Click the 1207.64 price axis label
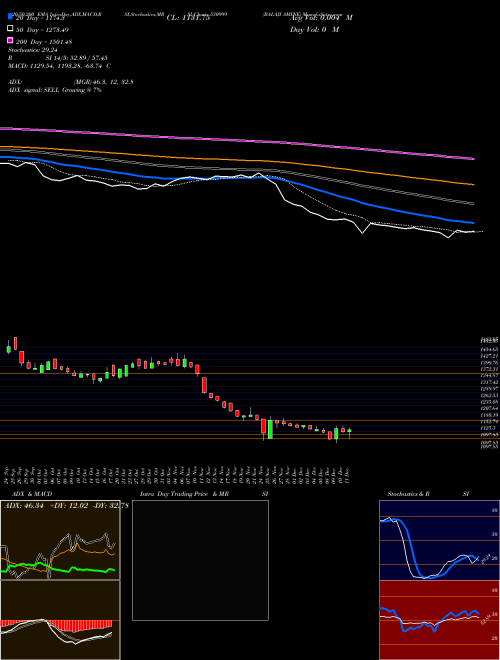This screenshot has height=660, width=500. click(x=489, y=409)
